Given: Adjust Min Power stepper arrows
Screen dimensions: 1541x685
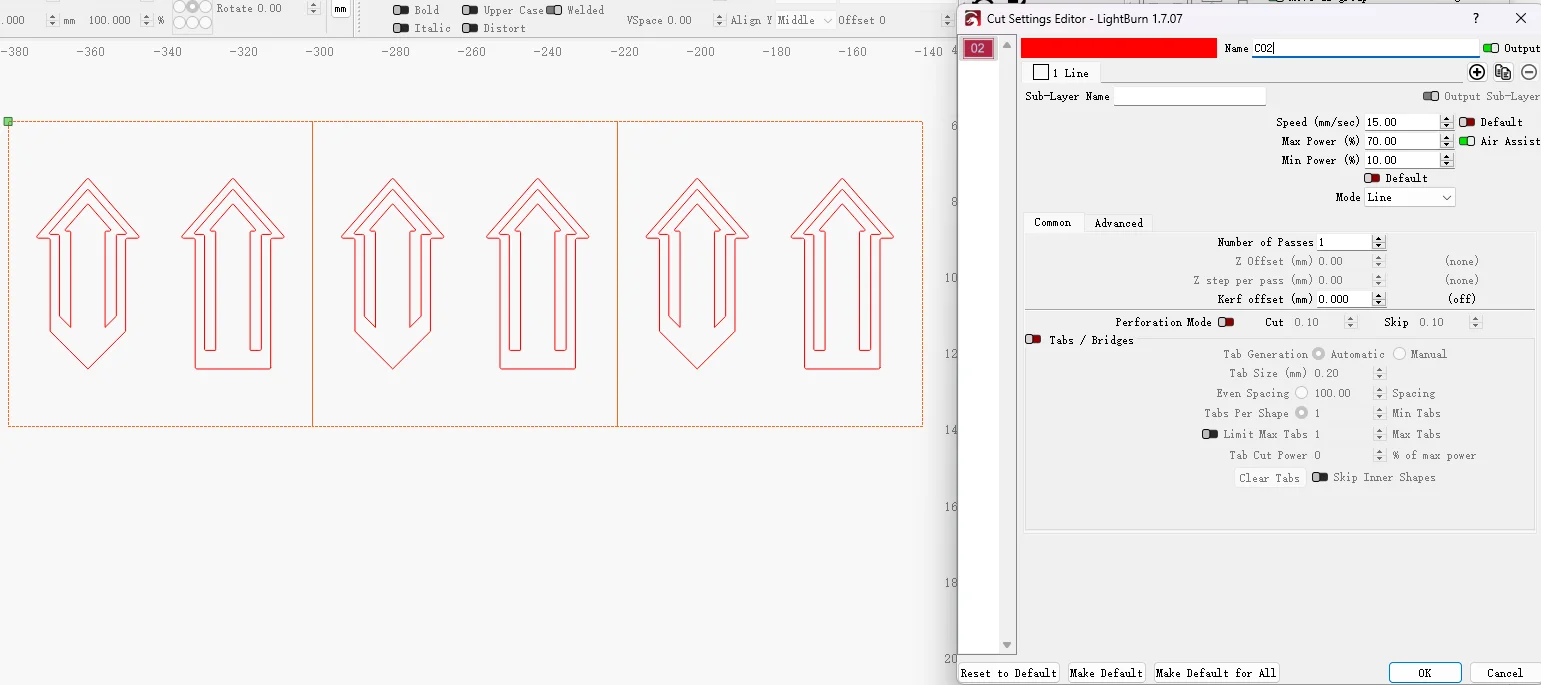Looking at the screenshot, I should (x=1446, y=160).
